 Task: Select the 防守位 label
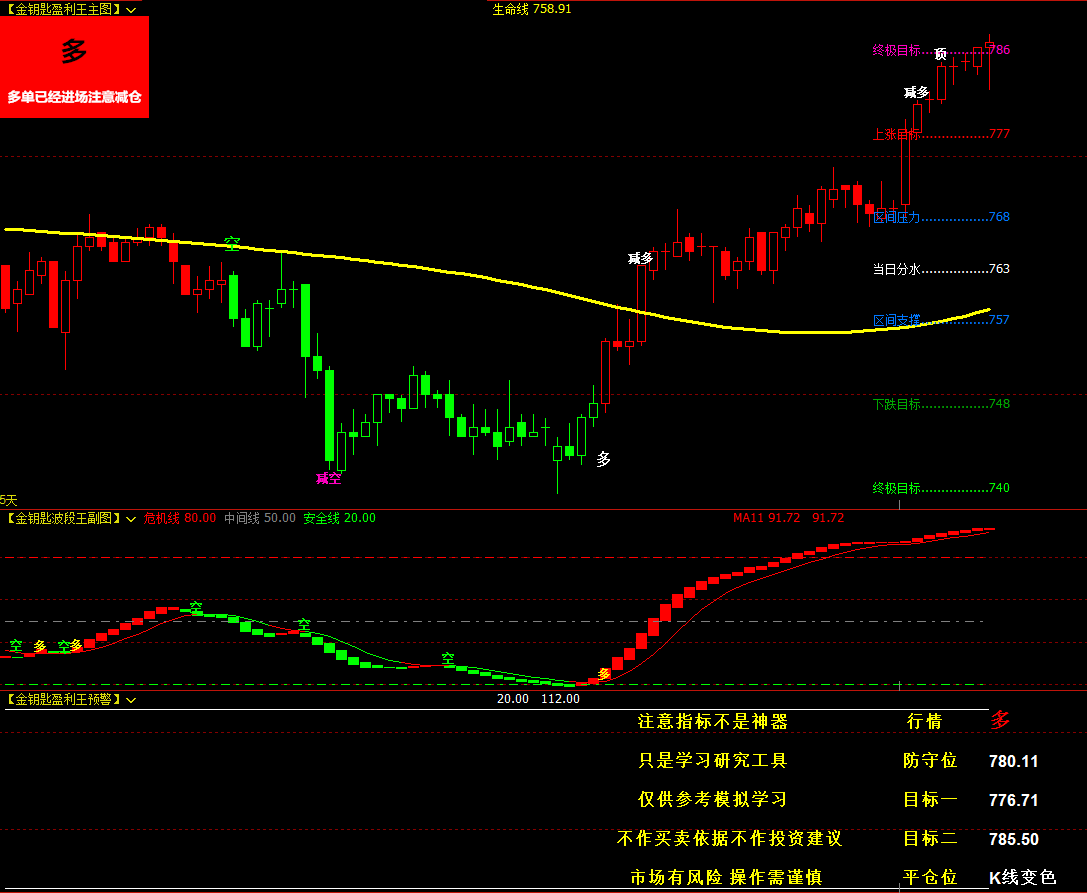930,761
